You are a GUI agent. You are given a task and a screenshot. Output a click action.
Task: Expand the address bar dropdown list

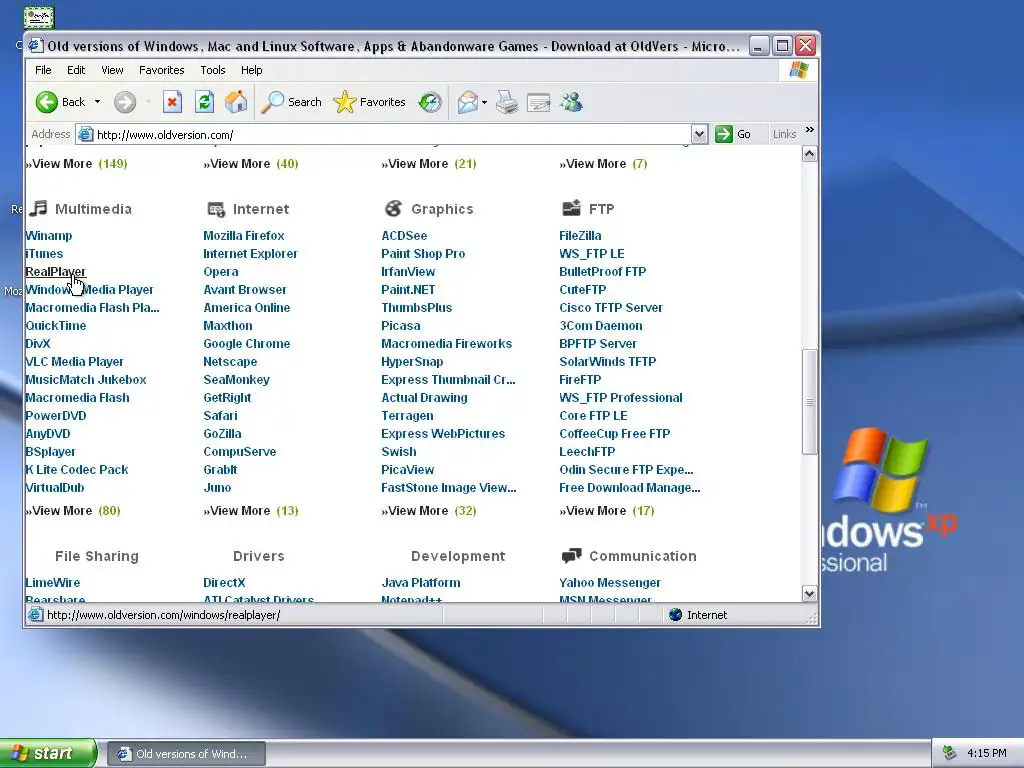tap(699, 135)
